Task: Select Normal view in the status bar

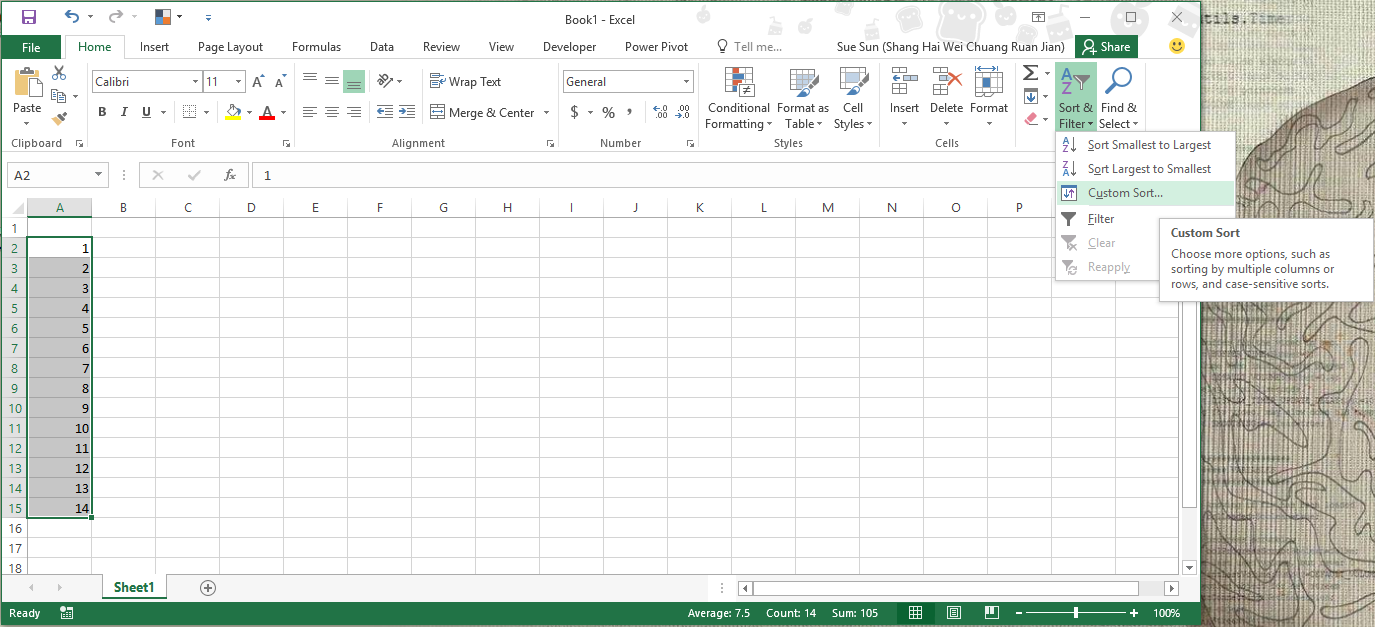Action: click(x=915, y=613)
